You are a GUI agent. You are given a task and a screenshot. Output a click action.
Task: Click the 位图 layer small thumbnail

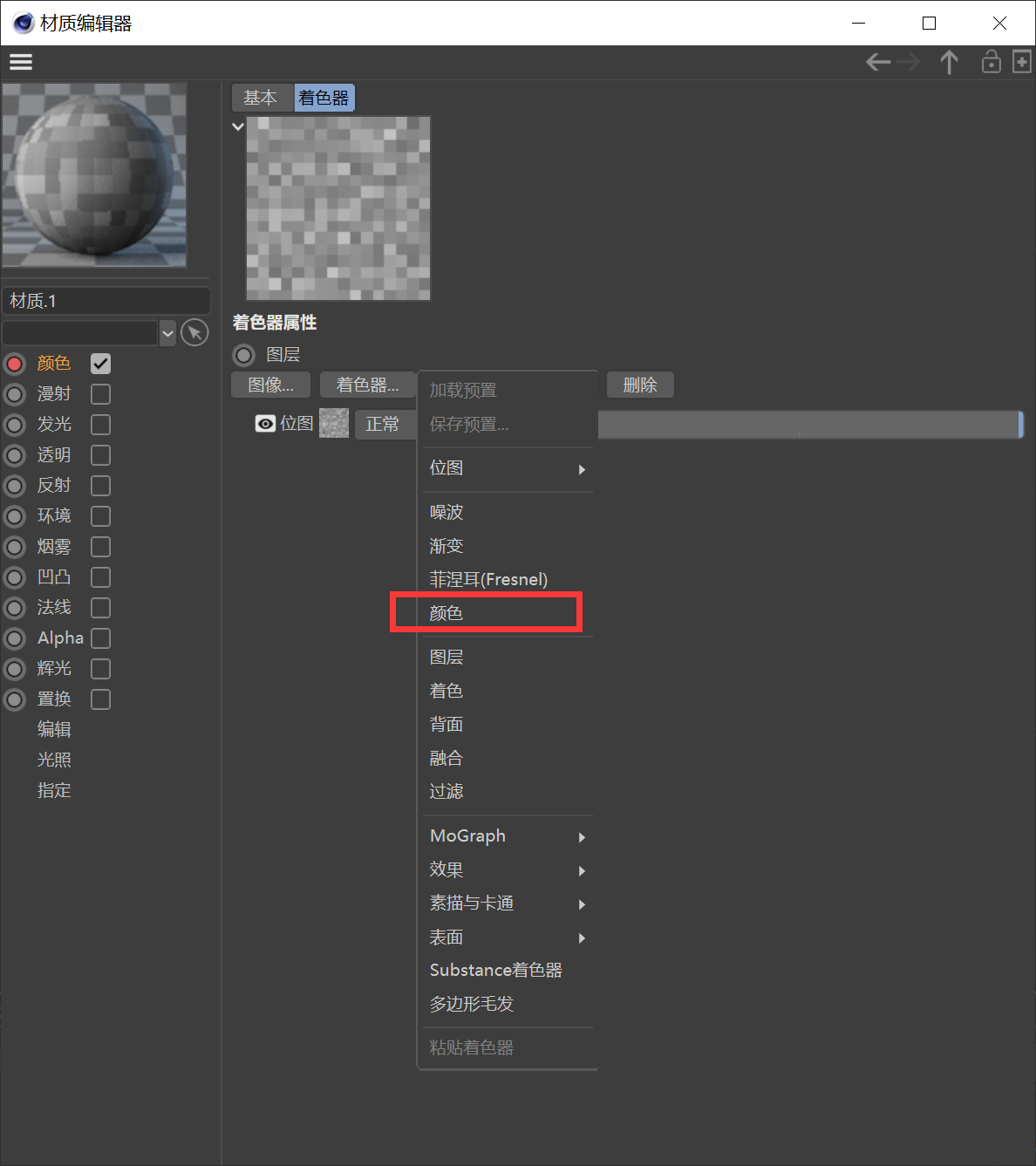334,424
